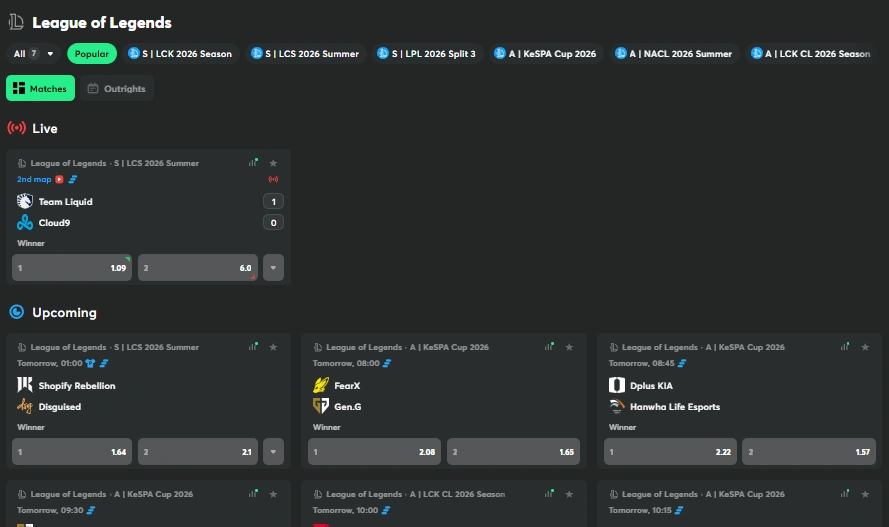Favorite the Team Liquid vs Cloud9 match
This screenshot has width=889, height=527.
(x=273, y=163)
